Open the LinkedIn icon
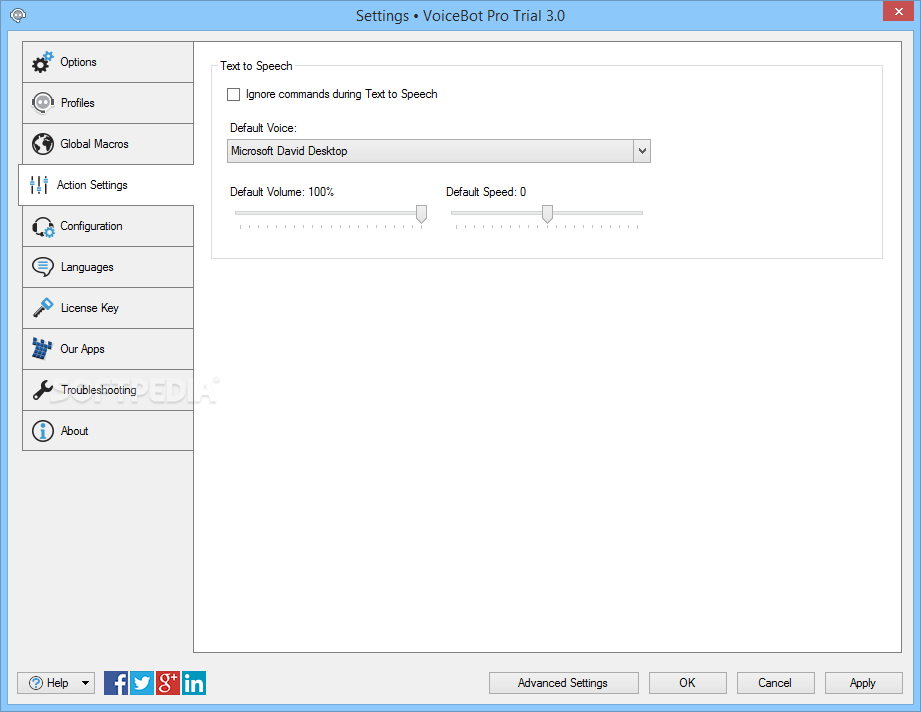Viewport: 921px width, 712px height. tap(194, 683)
